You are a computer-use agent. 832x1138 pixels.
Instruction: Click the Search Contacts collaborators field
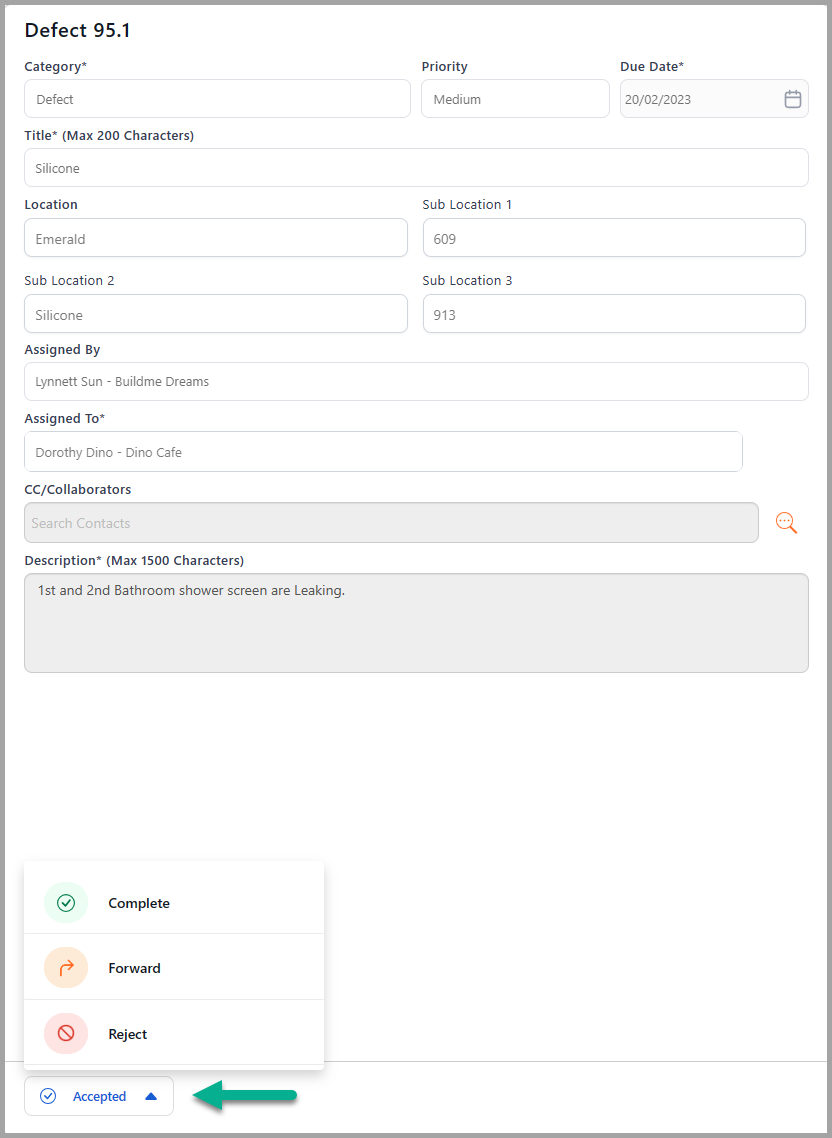pyautogui.click(x=391, y=523)
